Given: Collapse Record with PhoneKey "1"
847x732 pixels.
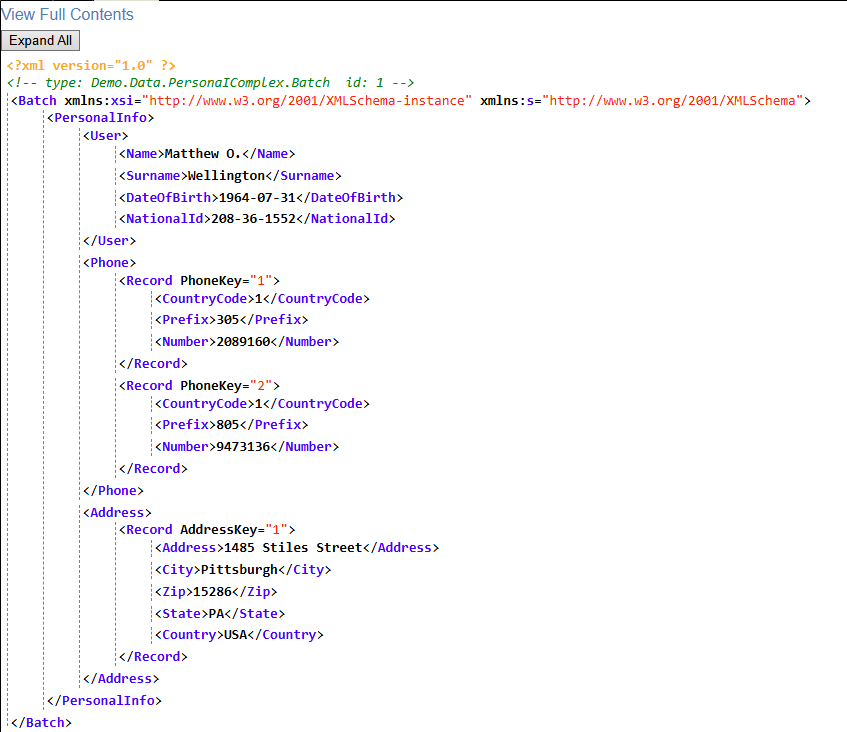Looking at the screenshot, I should coord(149,281).
